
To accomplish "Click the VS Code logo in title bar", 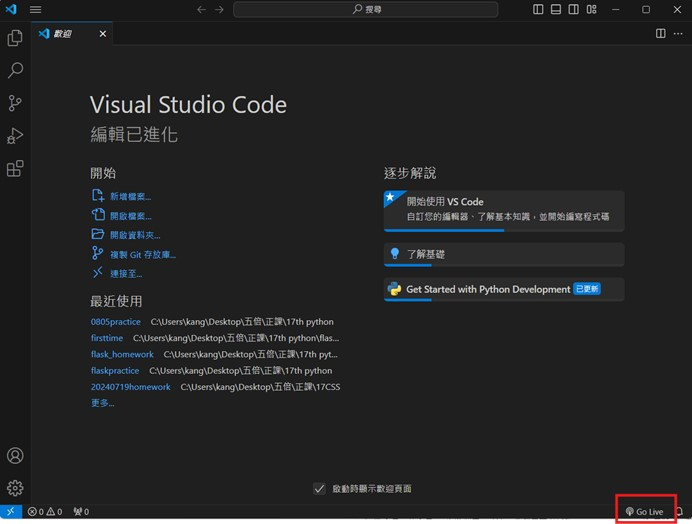I will pyautogui.click(x=11, y=9).
